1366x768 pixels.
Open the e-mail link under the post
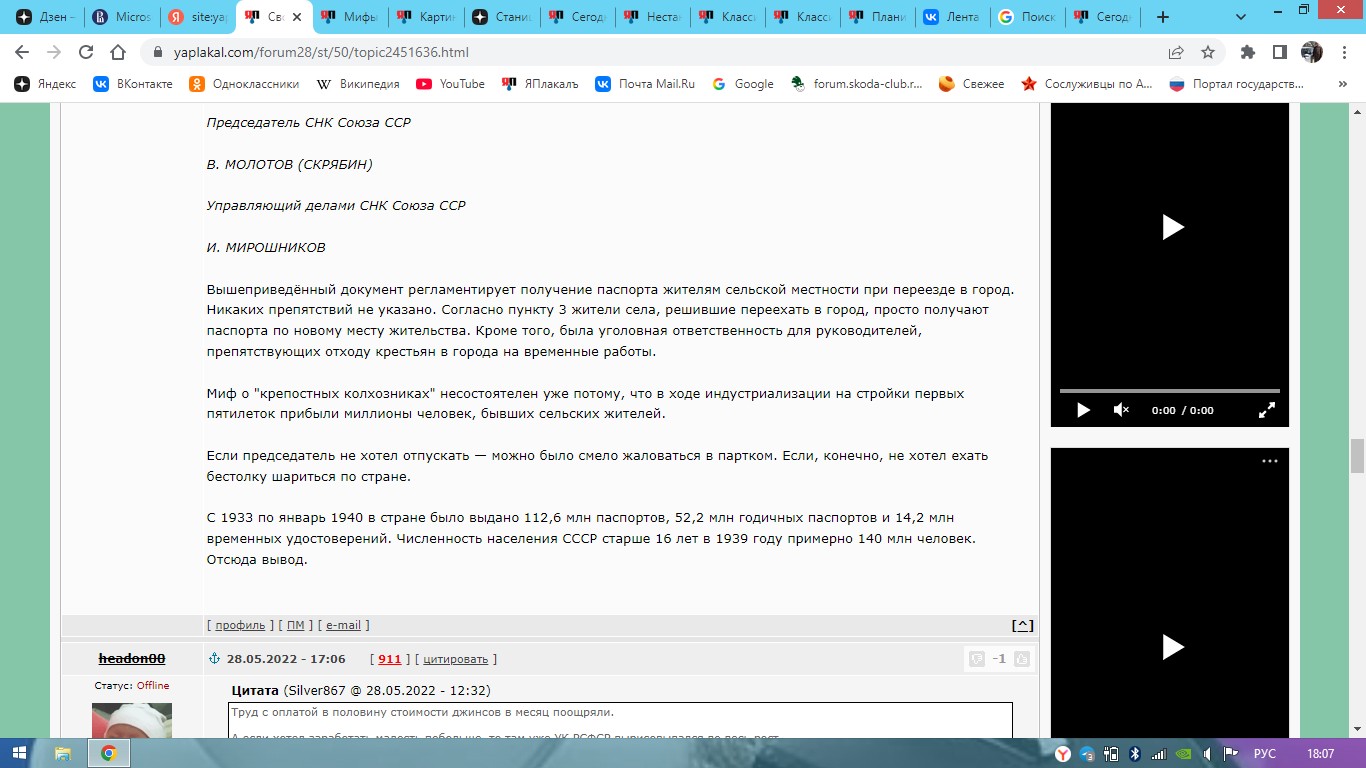coord(343,625)
